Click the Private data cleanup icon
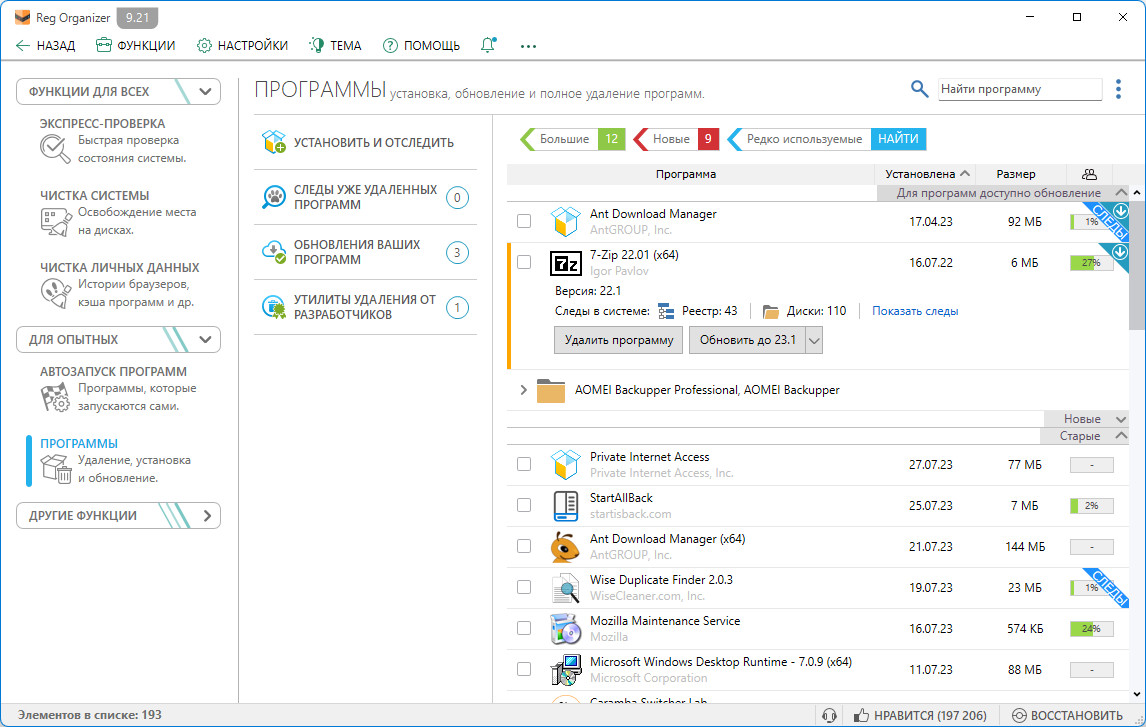This screenshot has width=1146, height=727. pos(56,293)
